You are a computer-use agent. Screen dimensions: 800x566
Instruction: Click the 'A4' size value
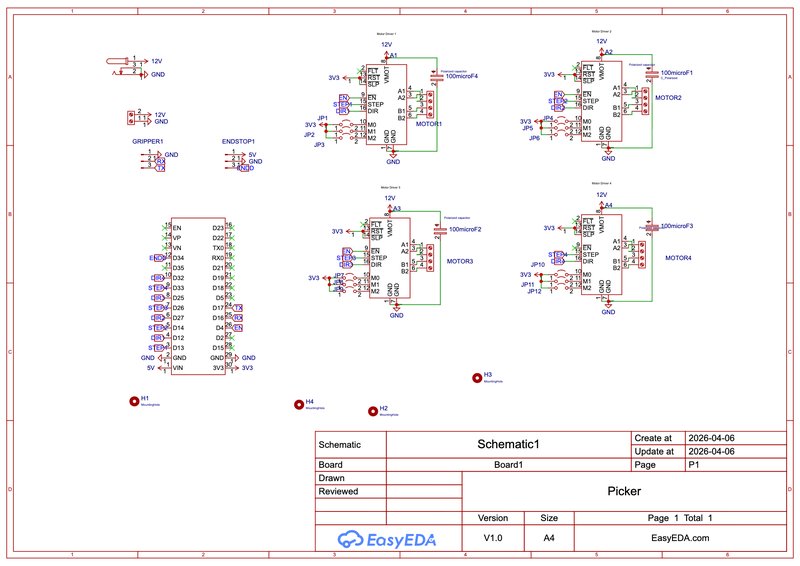(x=549, y=538)
